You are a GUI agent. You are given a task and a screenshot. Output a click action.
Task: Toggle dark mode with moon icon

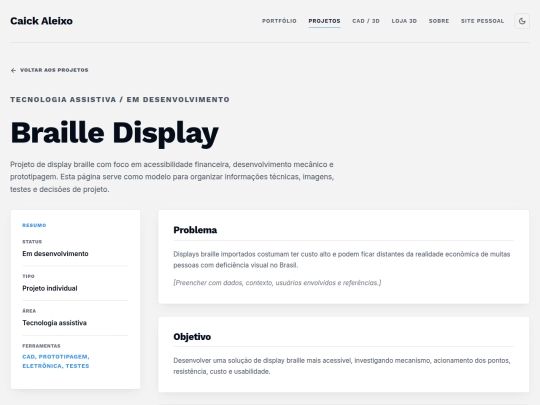[522, 21]
